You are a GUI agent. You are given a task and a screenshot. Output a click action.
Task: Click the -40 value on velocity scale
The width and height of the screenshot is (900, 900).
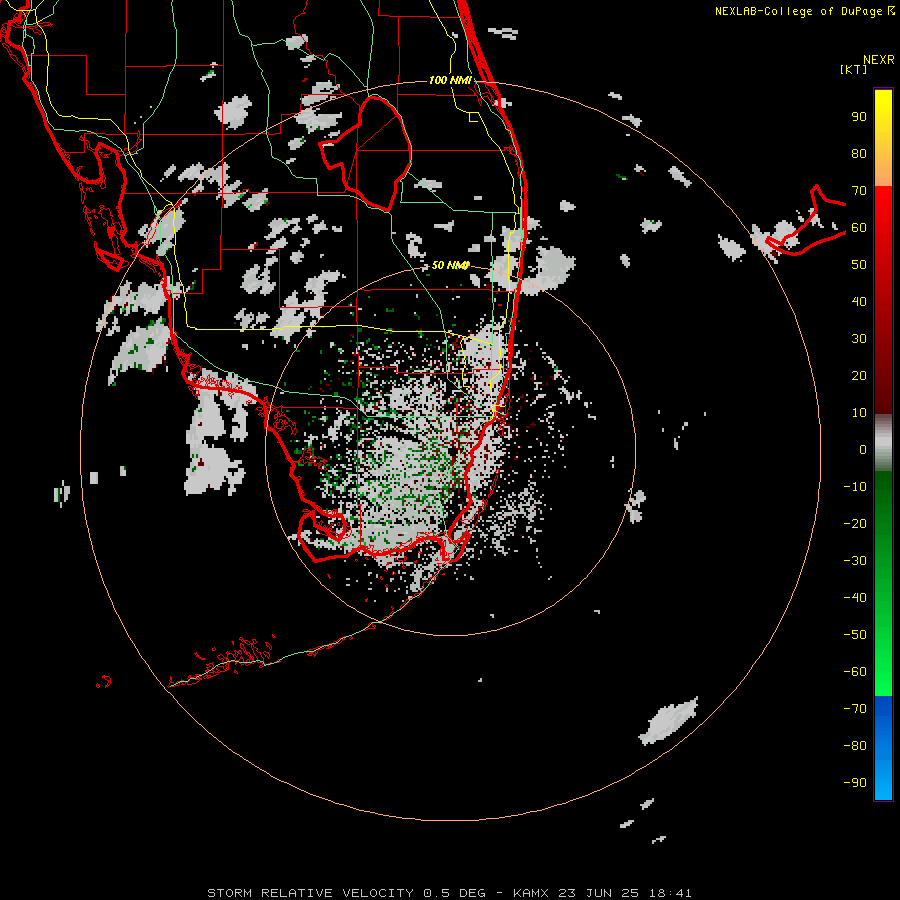(855, 598)
